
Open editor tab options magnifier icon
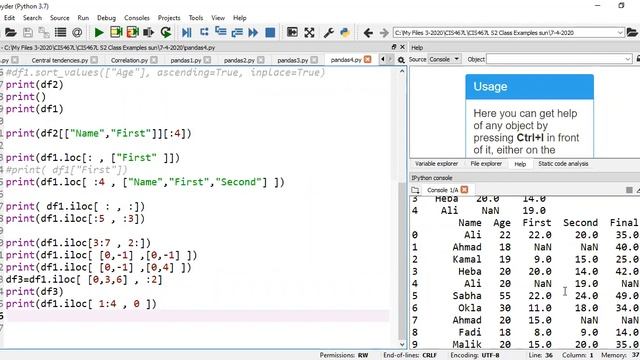click(401, 60)
